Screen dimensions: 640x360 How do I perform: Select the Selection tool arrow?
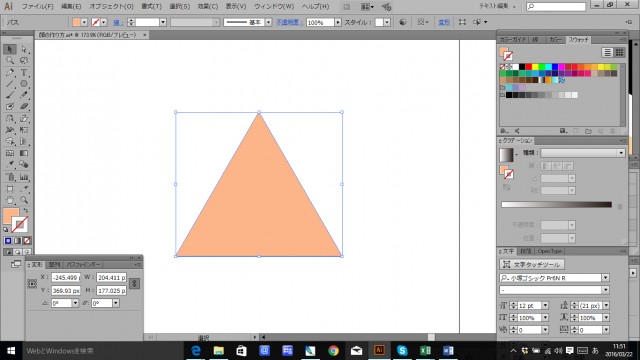point(10,49)
